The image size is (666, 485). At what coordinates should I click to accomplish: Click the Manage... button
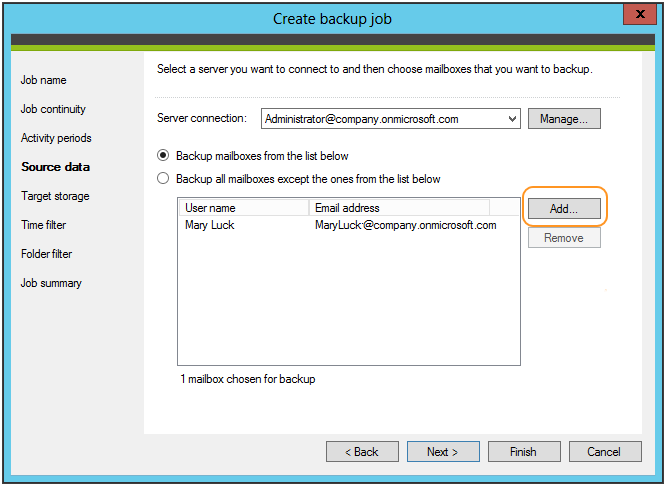(564, 118)
